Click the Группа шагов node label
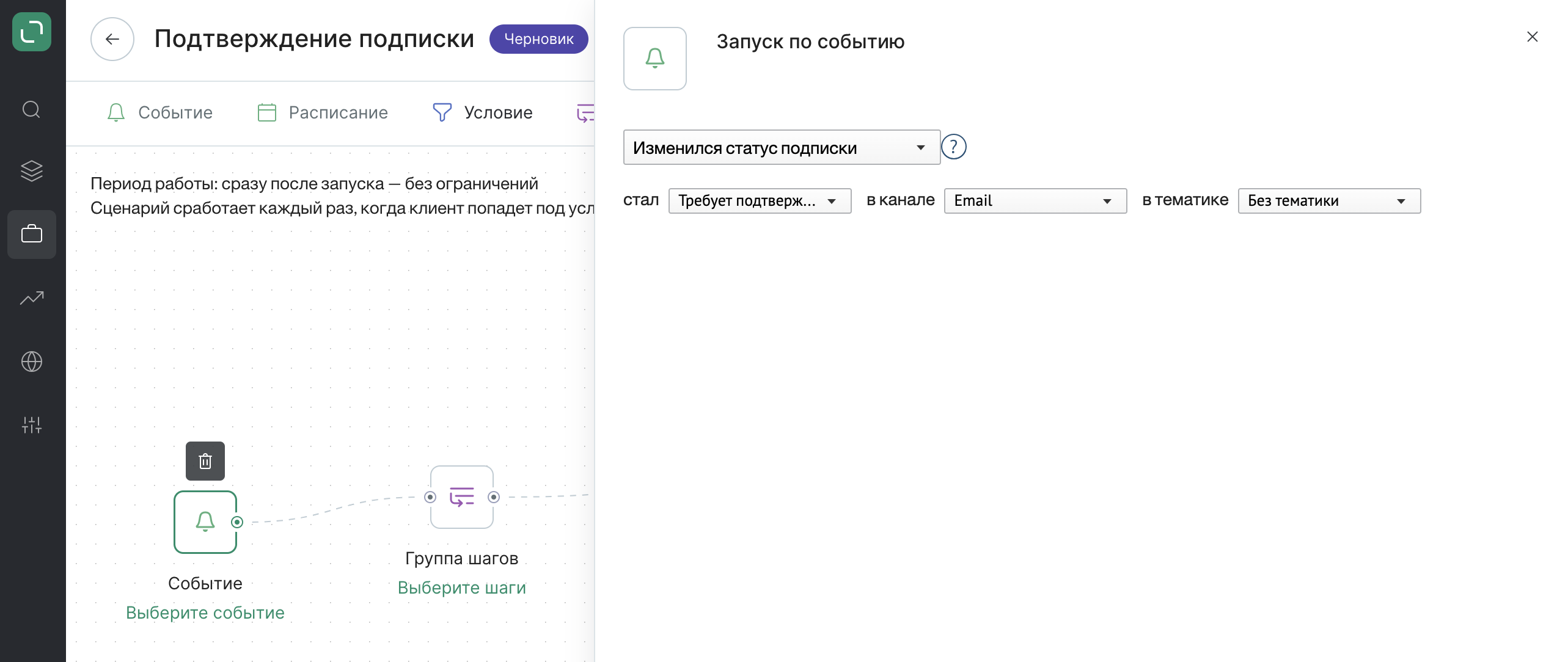 coord(462,558)
